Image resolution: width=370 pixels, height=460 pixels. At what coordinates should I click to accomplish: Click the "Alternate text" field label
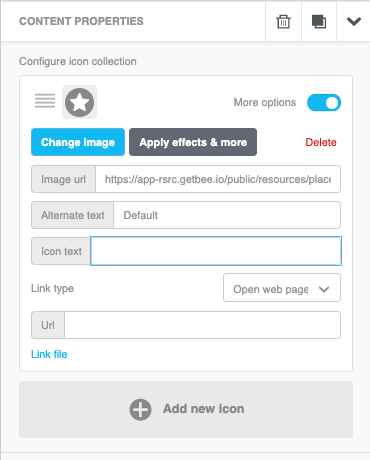(x=73, y=215)
